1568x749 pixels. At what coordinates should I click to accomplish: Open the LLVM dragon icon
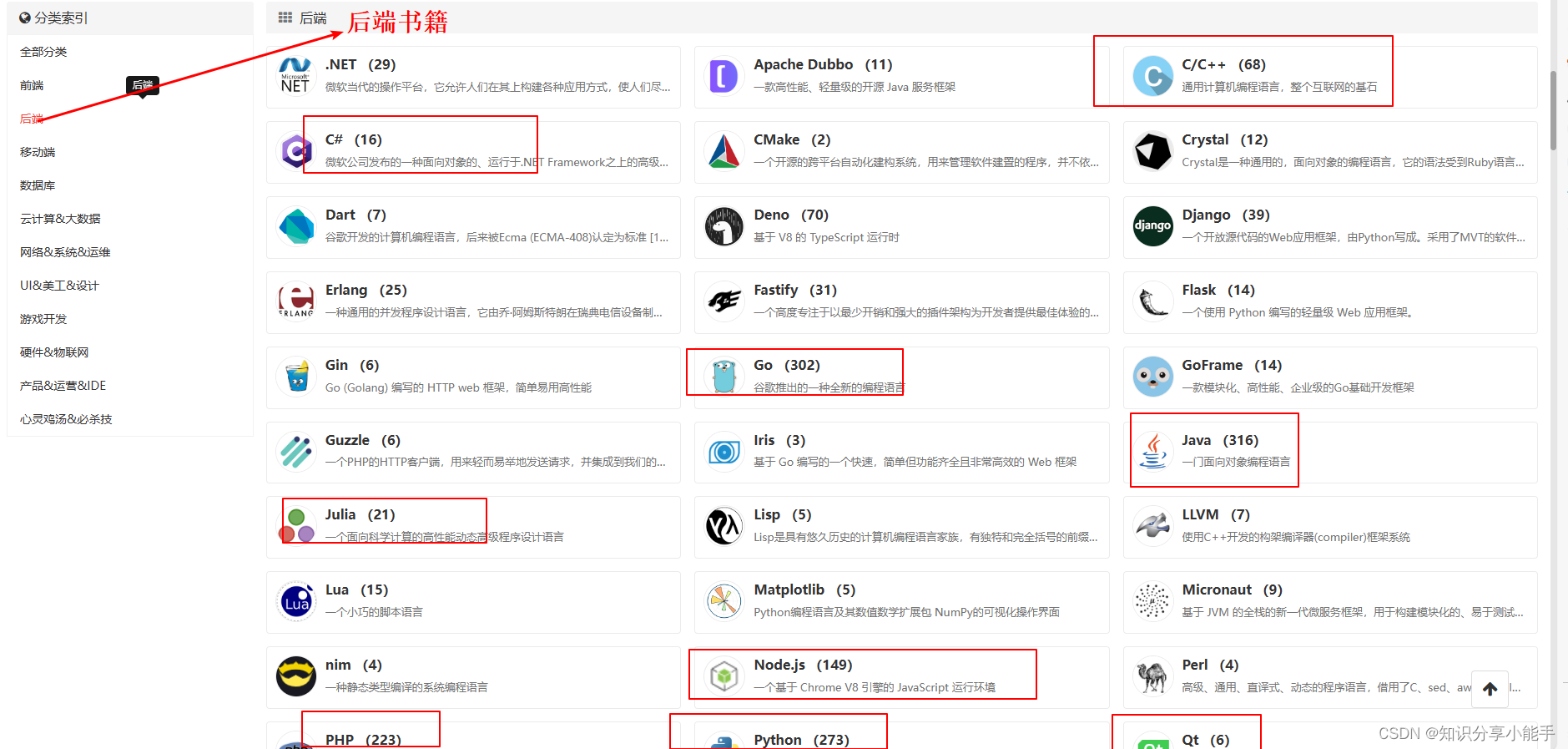coord(1152,526)
